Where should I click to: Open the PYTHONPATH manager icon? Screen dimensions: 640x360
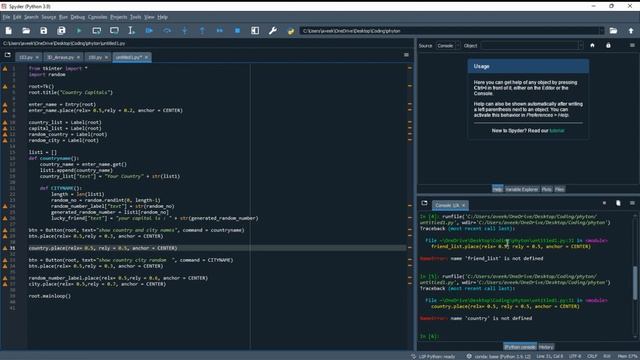(291, 31)
